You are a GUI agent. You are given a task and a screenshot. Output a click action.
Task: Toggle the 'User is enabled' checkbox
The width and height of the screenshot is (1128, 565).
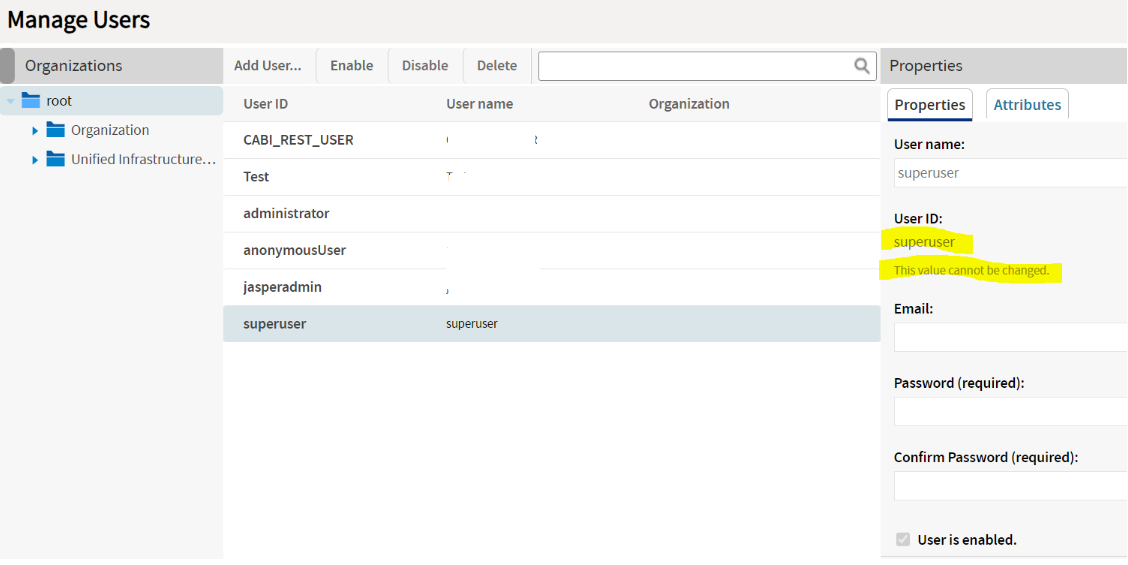(x=903, y=540)
